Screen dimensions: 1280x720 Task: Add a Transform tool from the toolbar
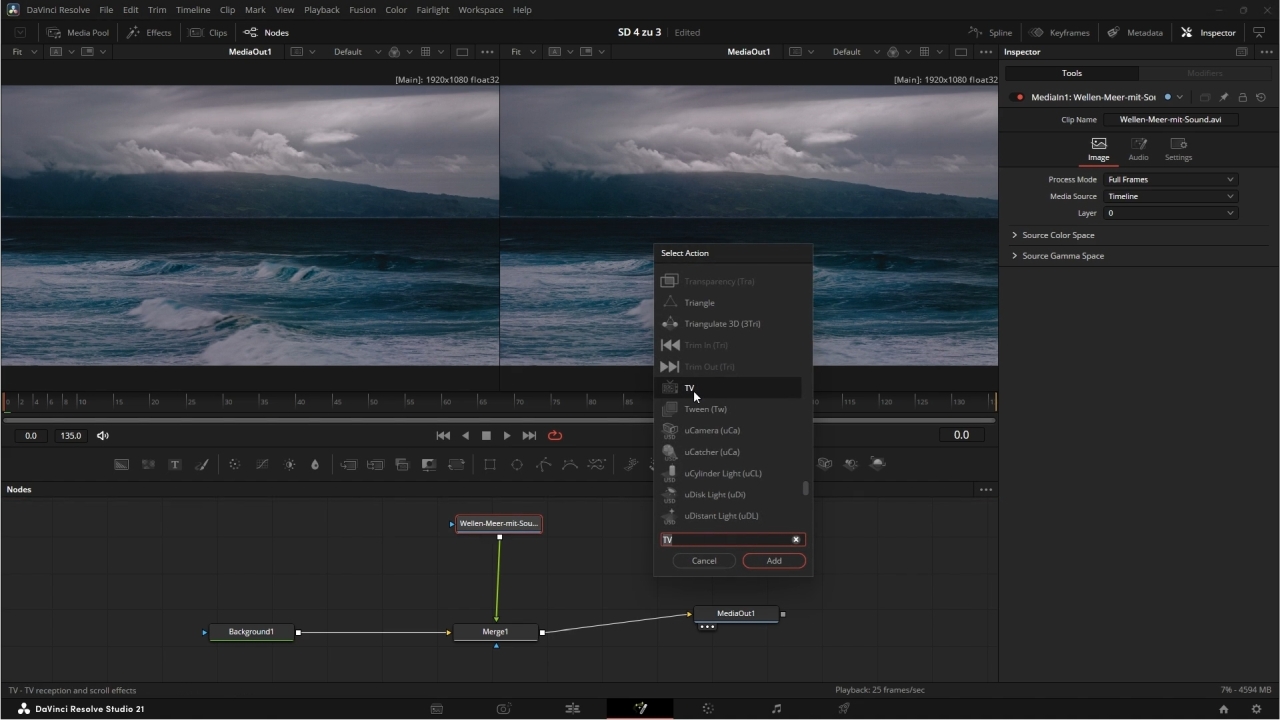(x=456, y=464)
